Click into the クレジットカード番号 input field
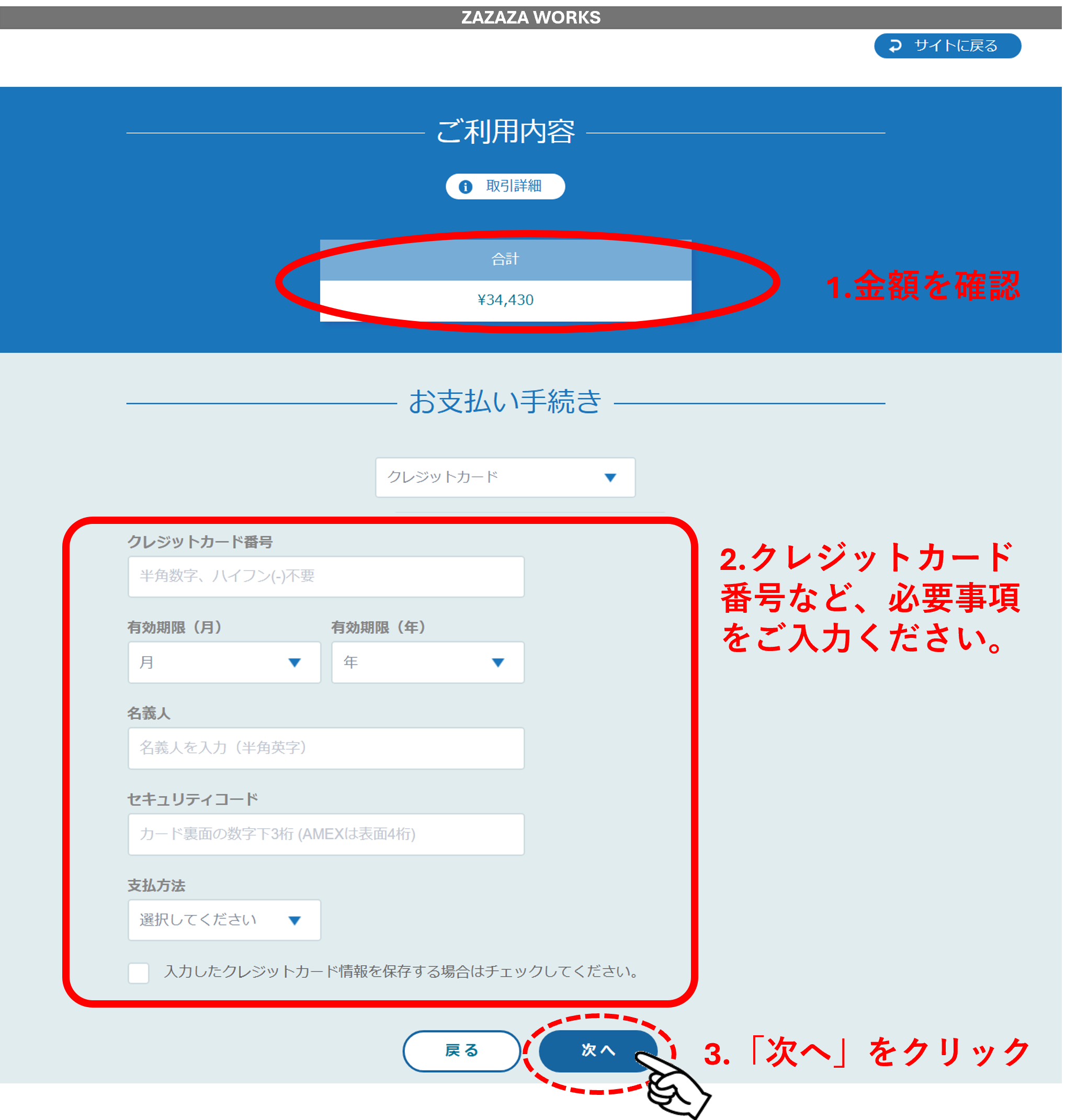The image size is (1088, 1120). tap(326, 577)
